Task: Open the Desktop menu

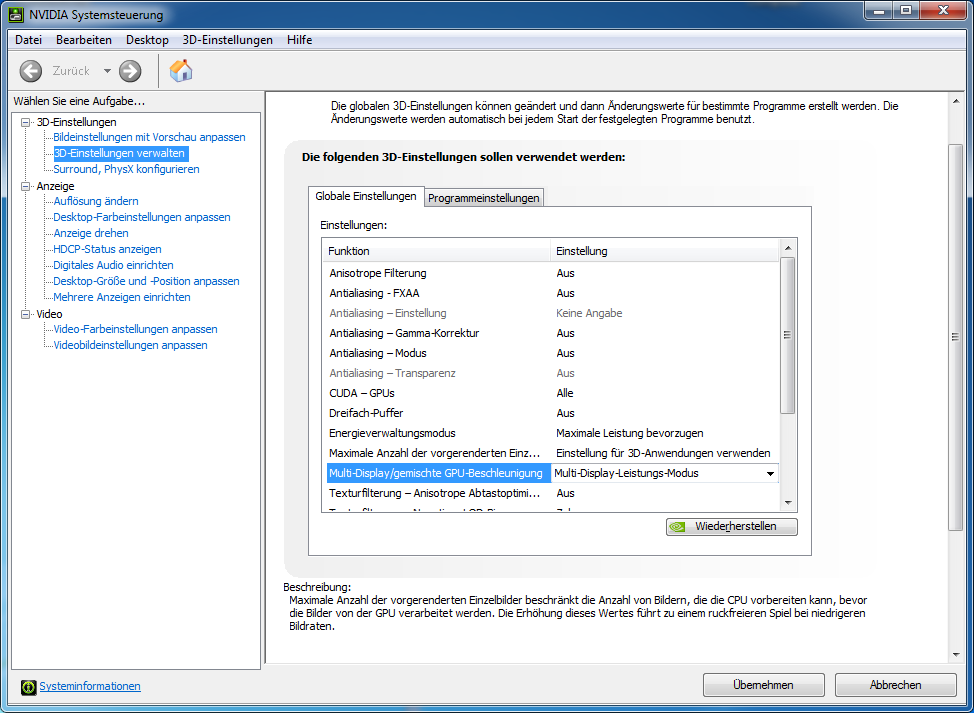Action: (147, 40)
